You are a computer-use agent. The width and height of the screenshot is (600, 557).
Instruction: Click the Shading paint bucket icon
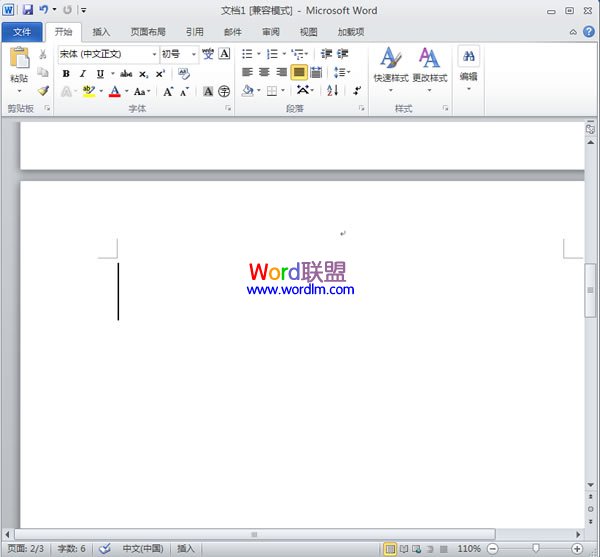pyautogui.click(x=248, y=91)
